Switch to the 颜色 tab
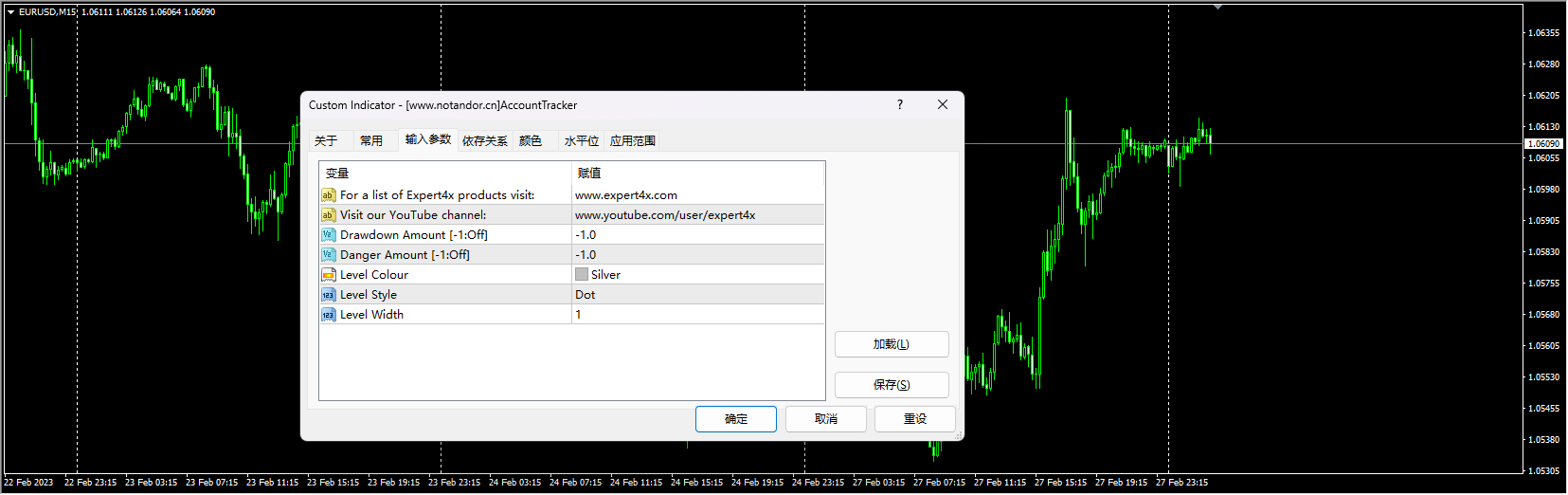 [x=531, y=141]
